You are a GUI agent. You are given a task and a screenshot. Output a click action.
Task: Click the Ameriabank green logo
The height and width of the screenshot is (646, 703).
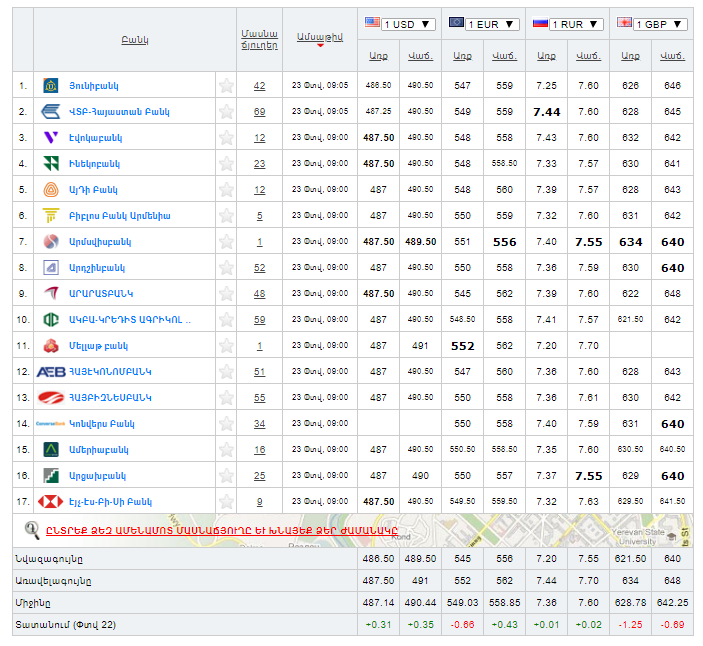pos(51,450)
